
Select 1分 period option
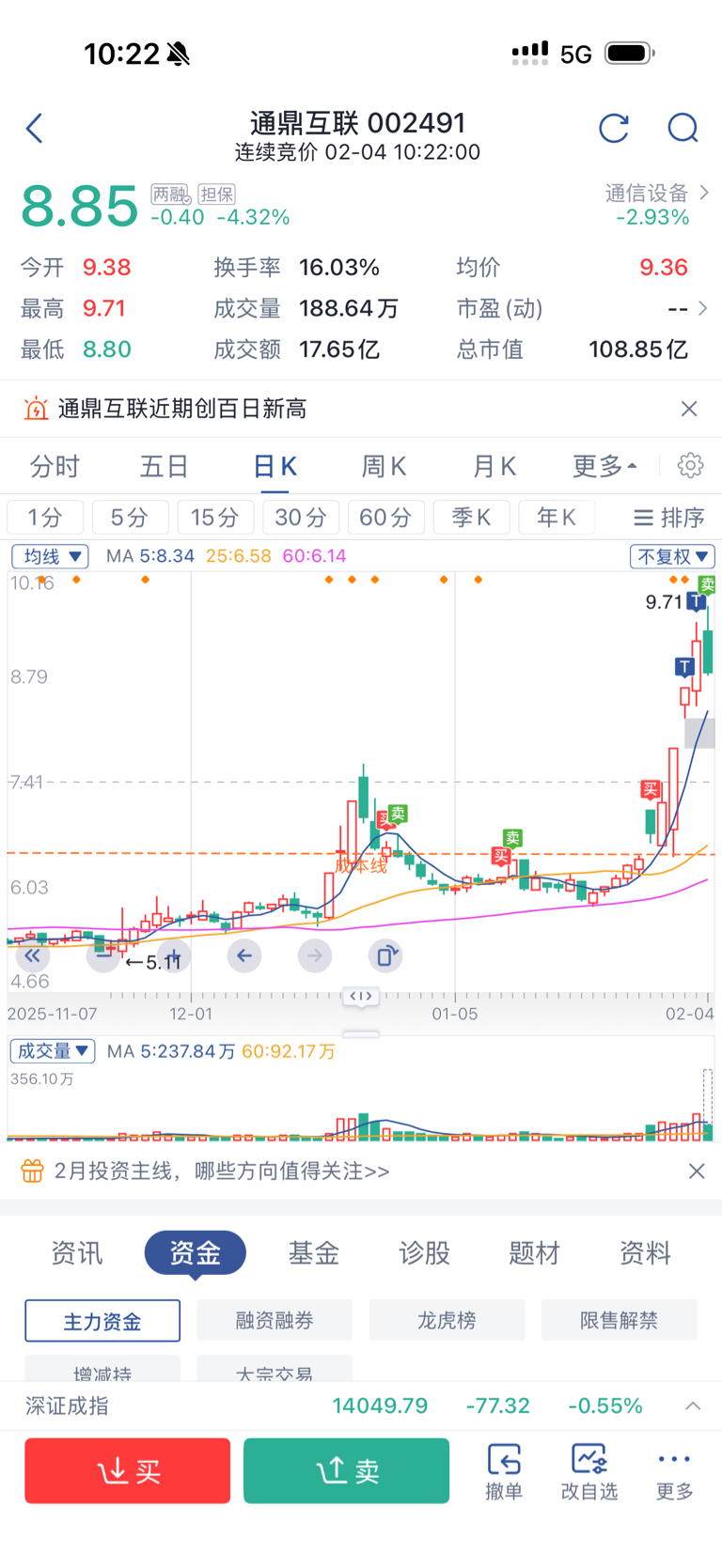click(45, 518)
